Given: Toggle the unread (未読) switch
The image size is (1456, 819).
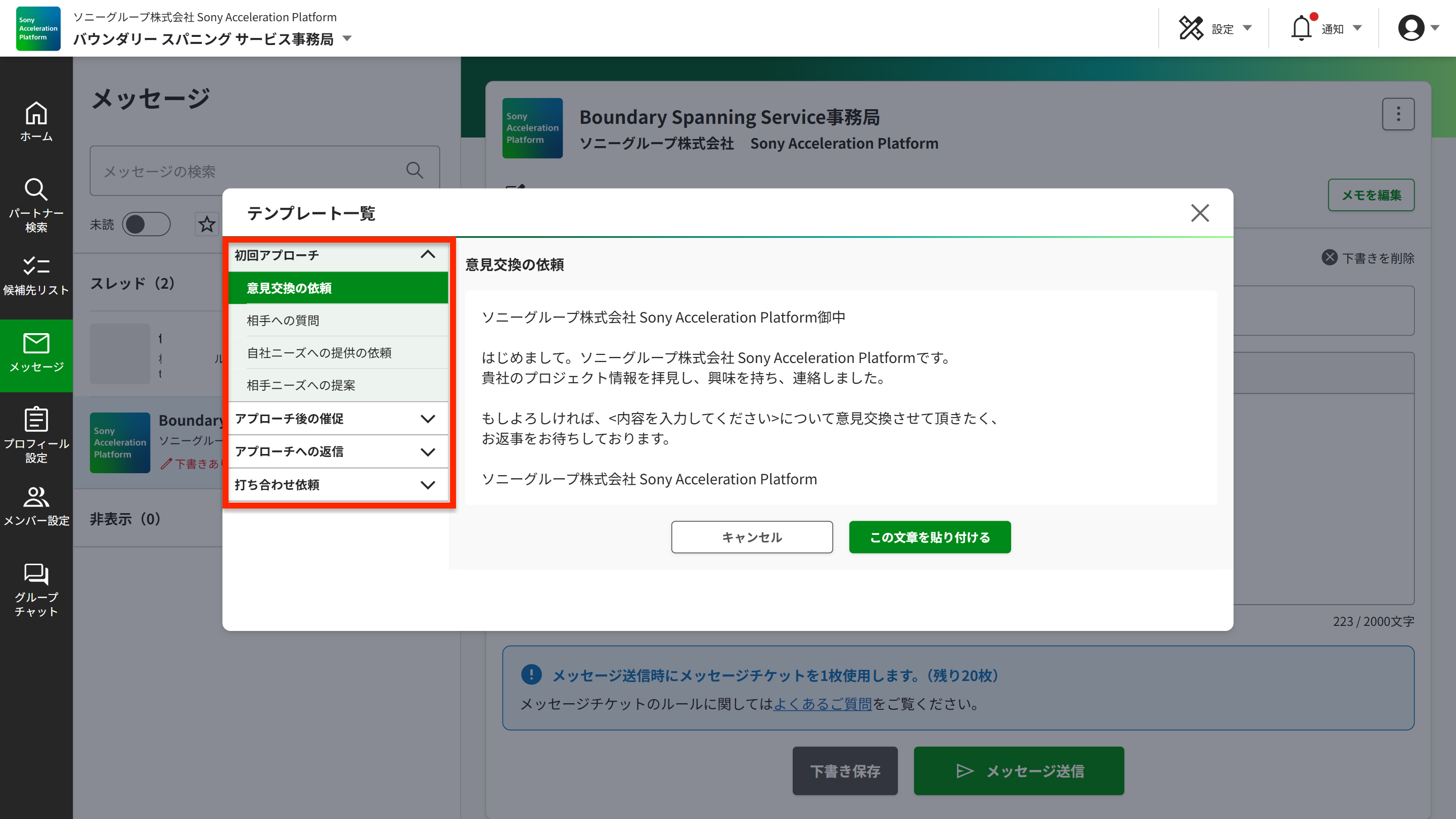Looking at the screenshot, I should pyautogui.click(x=146, y=224).
